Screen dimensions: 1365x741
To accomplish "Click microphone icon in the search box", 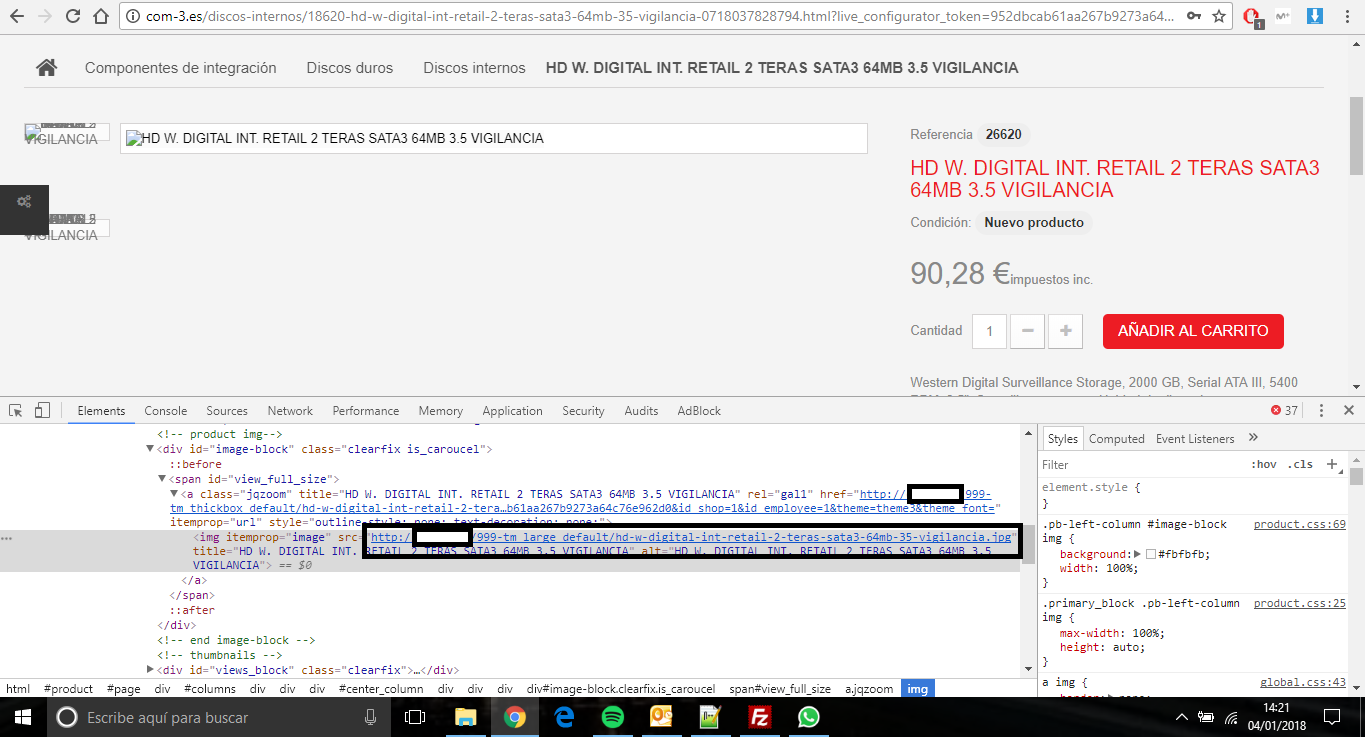I will pyautogui.click(x=371, y=717).
